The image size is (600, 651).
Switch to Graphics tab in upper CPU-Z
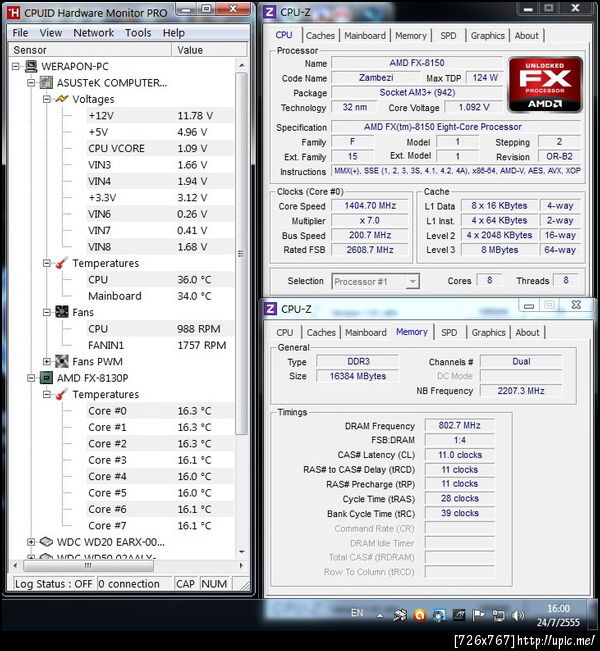click(x=487, y=36)
